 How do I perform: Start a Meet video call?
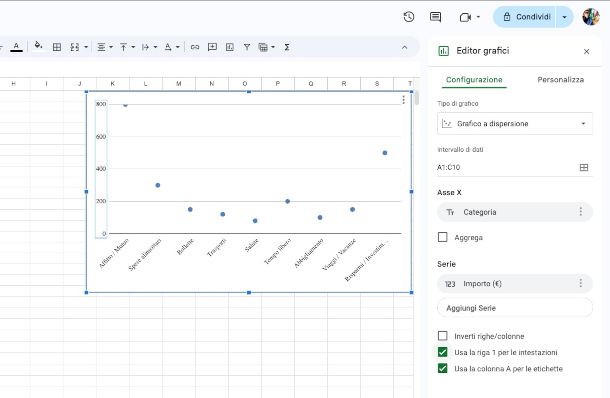click(x=465, y=17)
